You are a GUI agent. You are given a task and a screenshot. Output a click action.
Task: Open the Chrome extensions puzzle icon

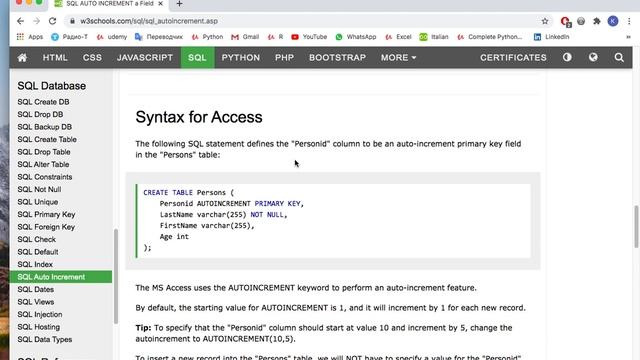[x=597, y=21]
